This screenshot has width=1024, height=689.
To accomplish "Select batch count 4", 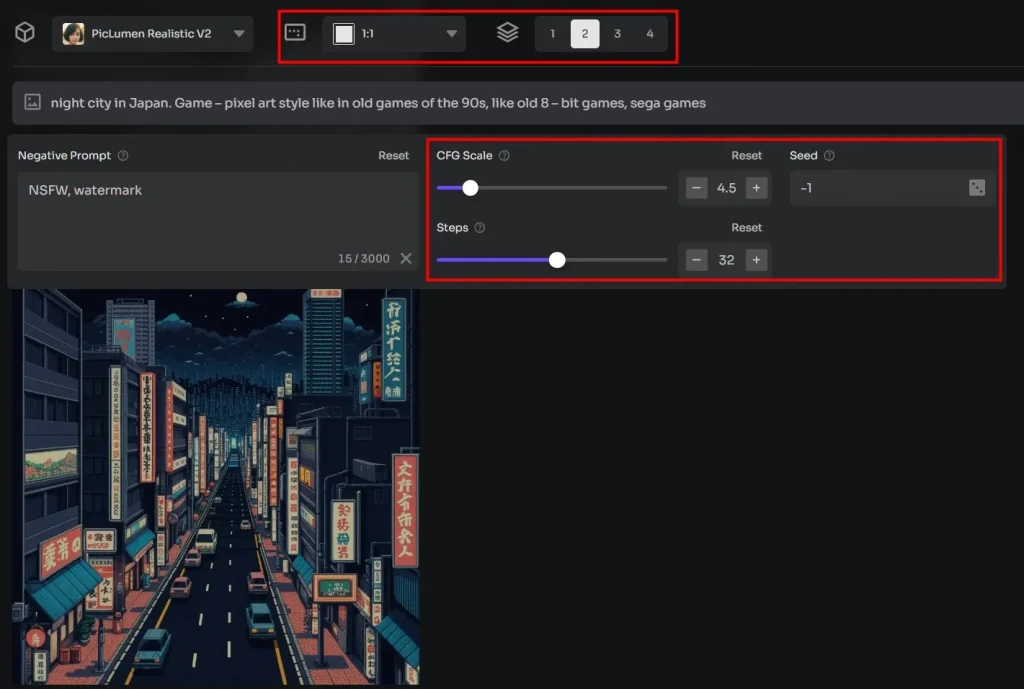I will click(x=650, y=32).
